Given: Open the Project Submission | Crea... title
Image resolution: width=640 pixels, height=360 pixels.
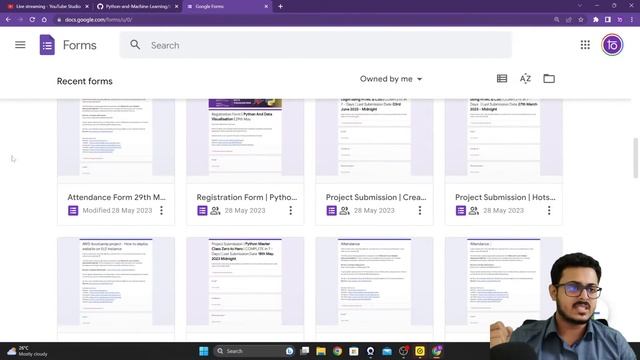Looking at the screenshot, I should [x=376, y=197].
